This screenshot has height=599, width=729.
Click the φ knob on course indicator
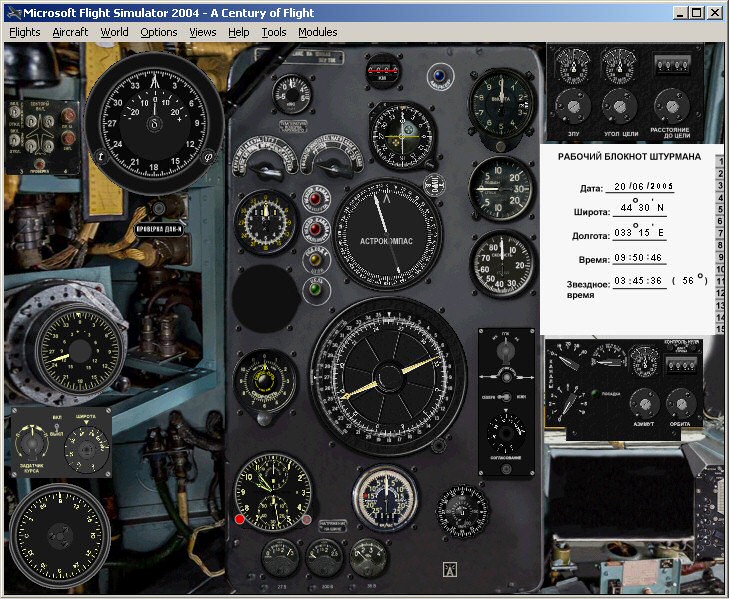tap(208, 157)
